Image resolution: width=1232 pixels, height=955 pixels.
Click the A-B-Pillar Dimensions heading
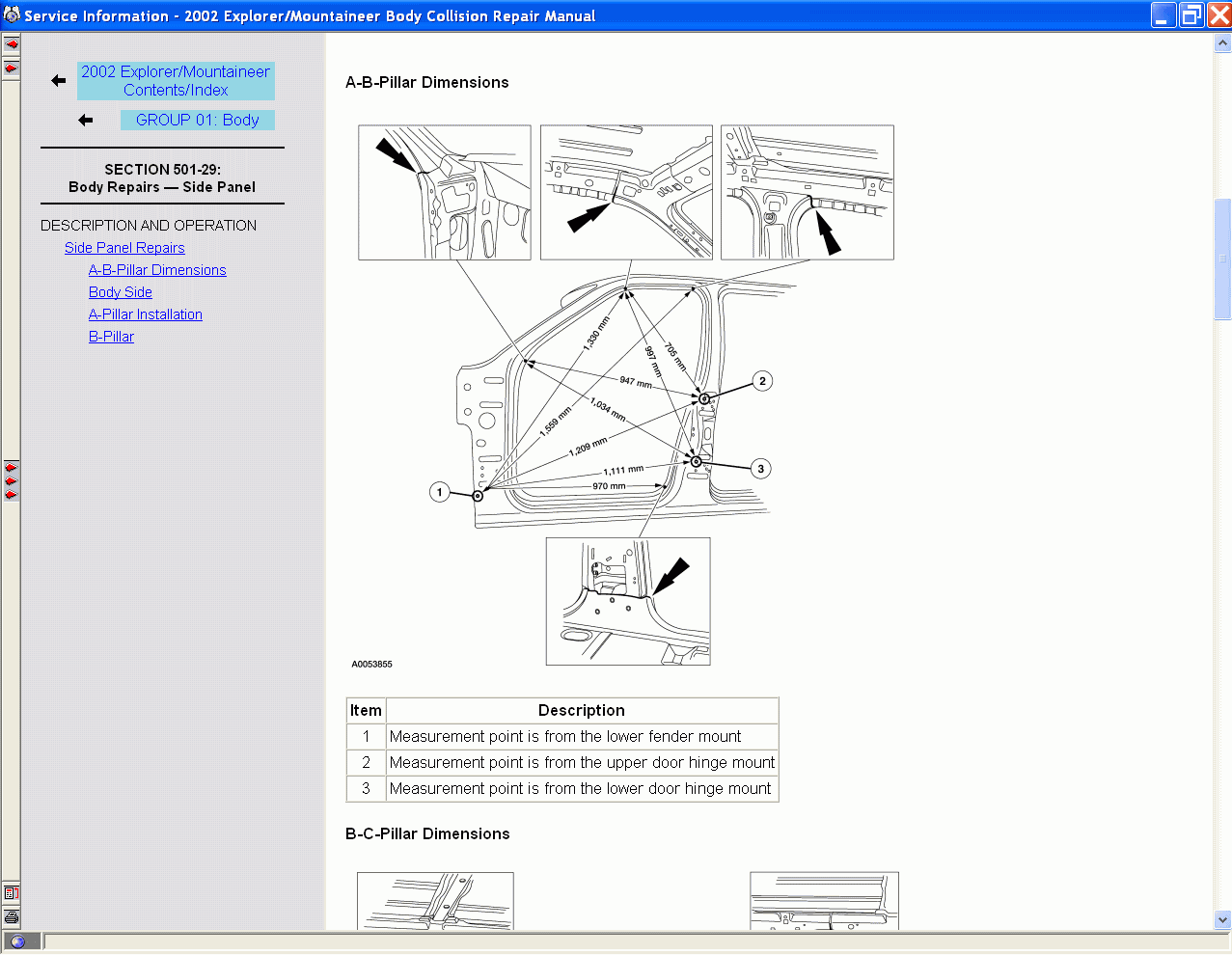(x=427, y=82)
